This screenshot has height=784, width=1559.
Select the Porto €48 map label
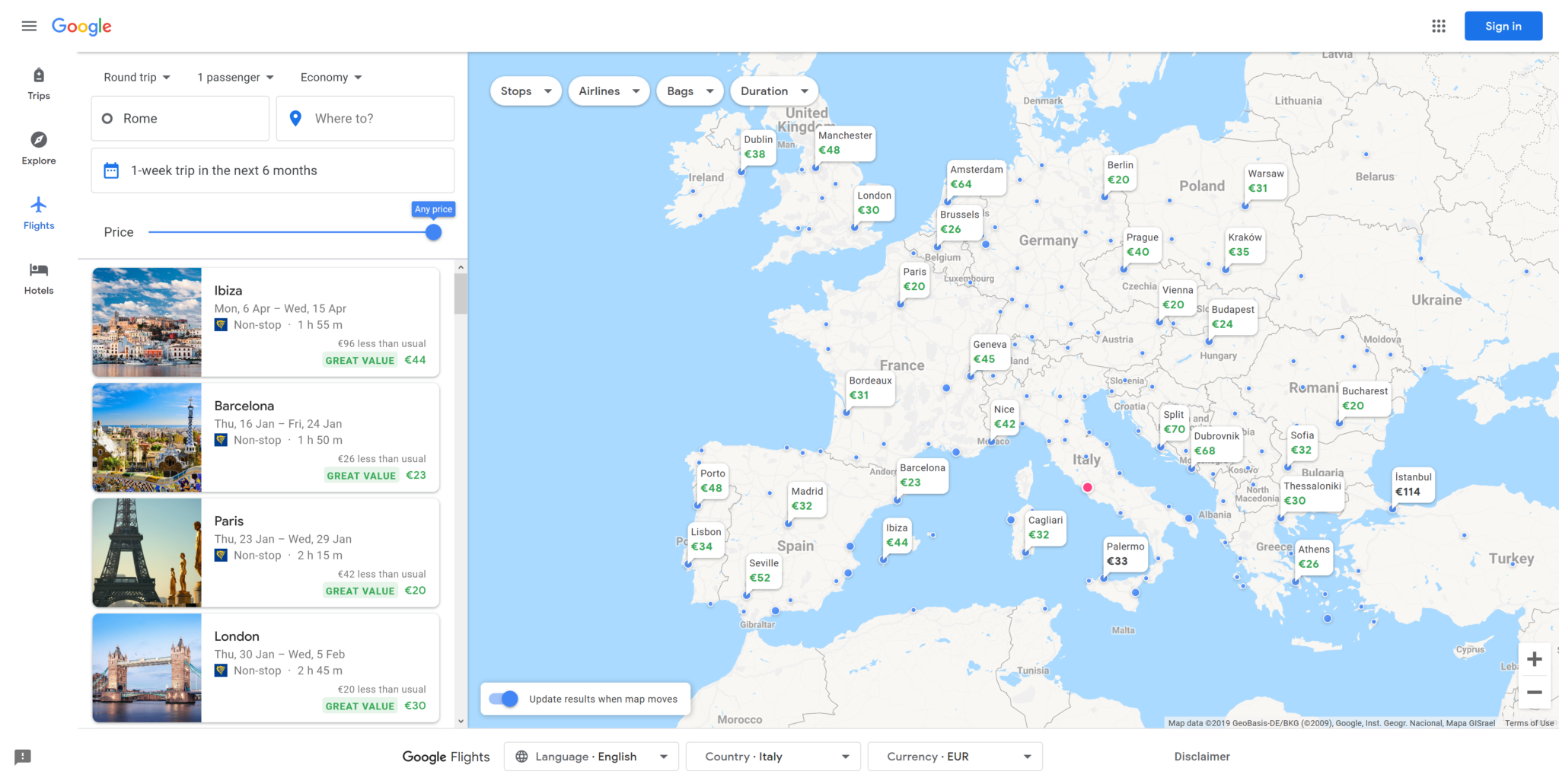(x=713, y=481)
